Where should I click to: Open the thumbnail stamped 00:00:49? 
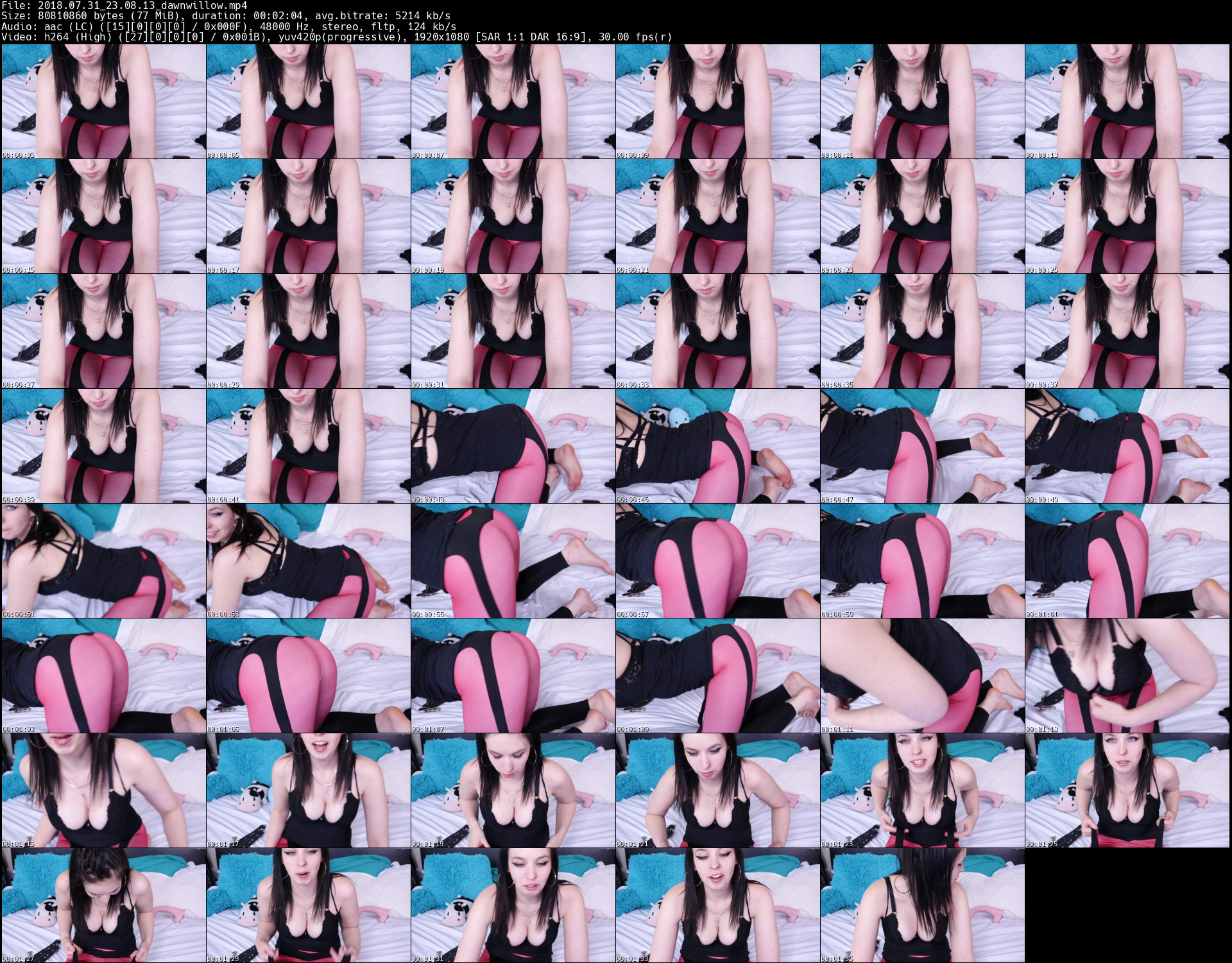1127,446
